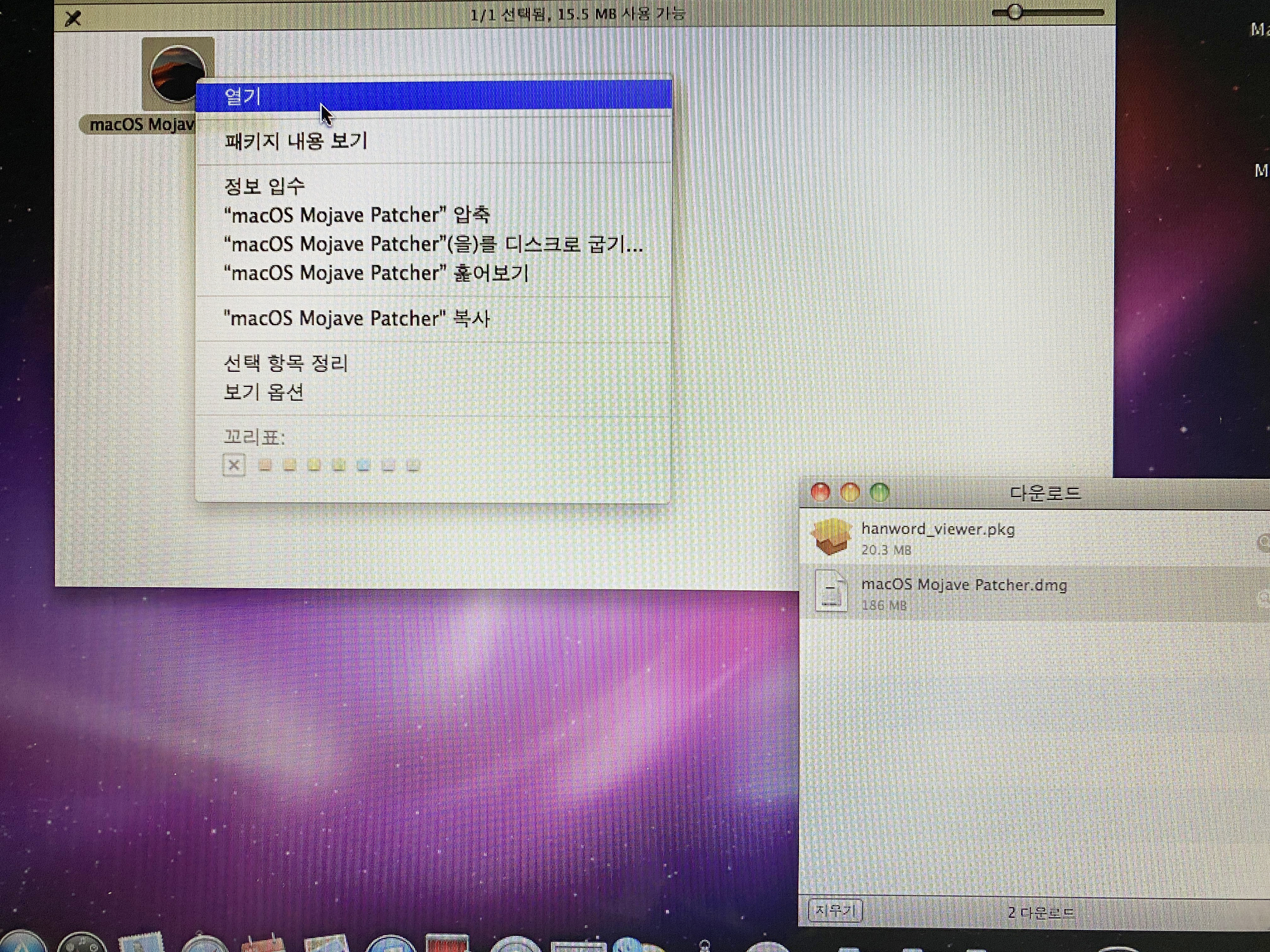1270x952 pixels.
Task: Click the hanword_viewer.pkg package icon
Action: tap(831, 537)
